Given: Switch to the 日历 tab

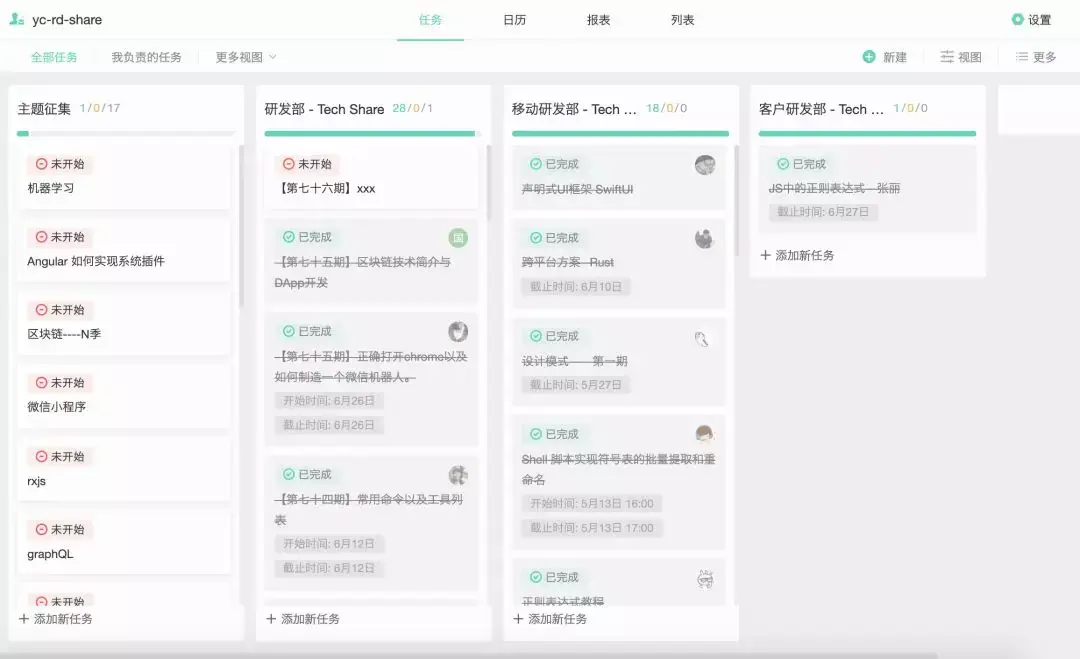Looking at the screenshot, I should 515,20.
